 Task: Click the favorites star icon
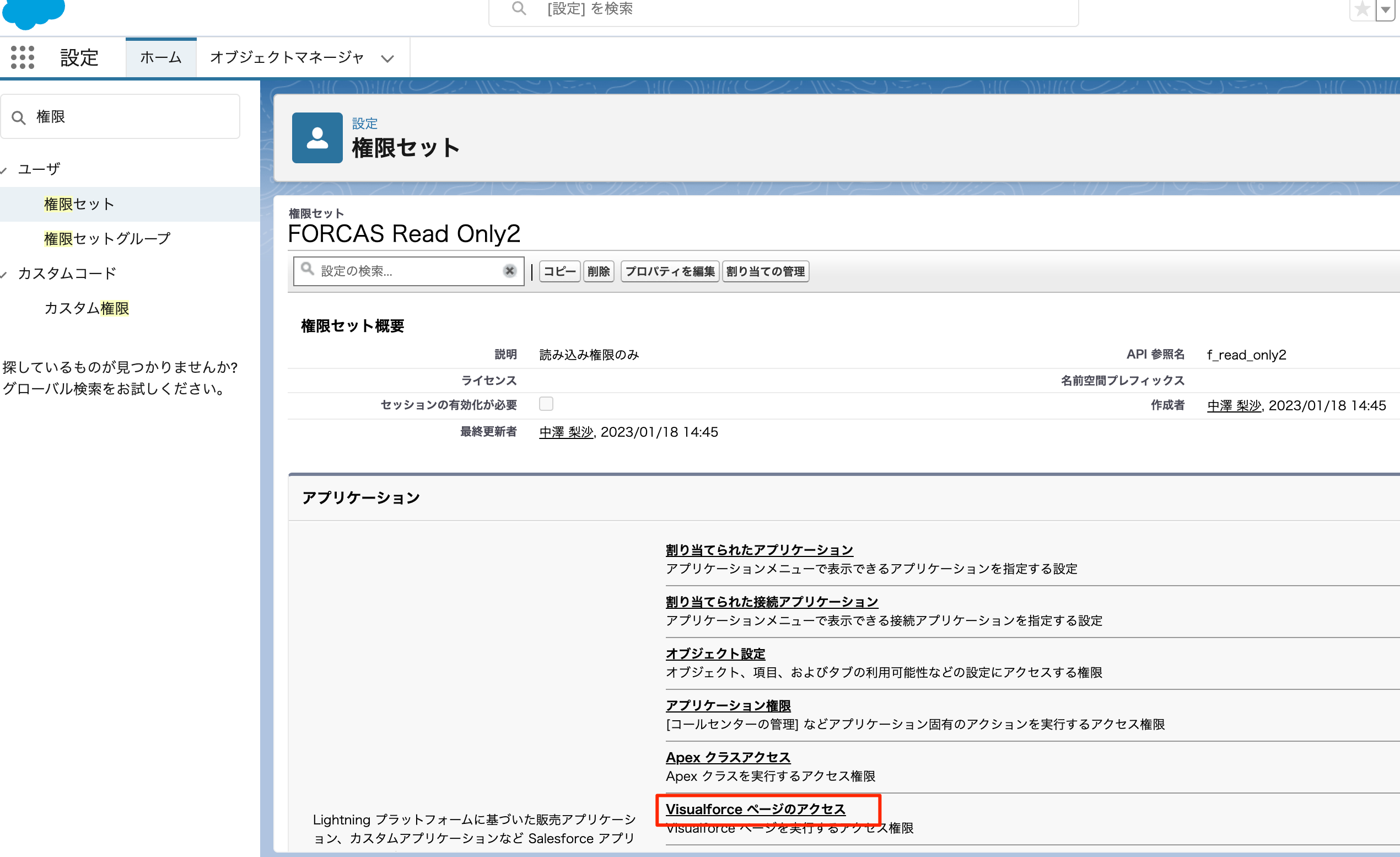pos(1362,10)
